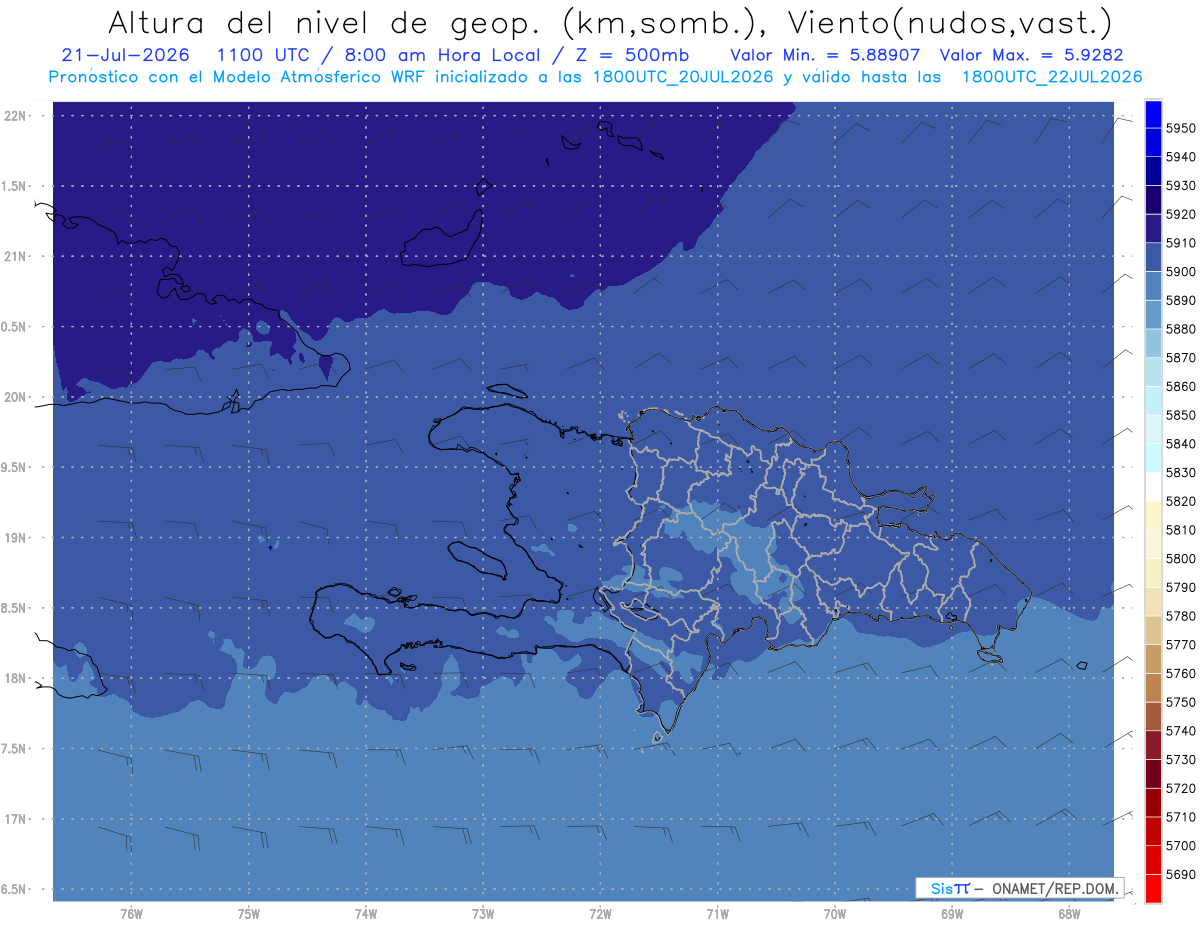Click the 'Valor Min. = 5.88907' value
1200x927 pixels.
click(824, 55)
